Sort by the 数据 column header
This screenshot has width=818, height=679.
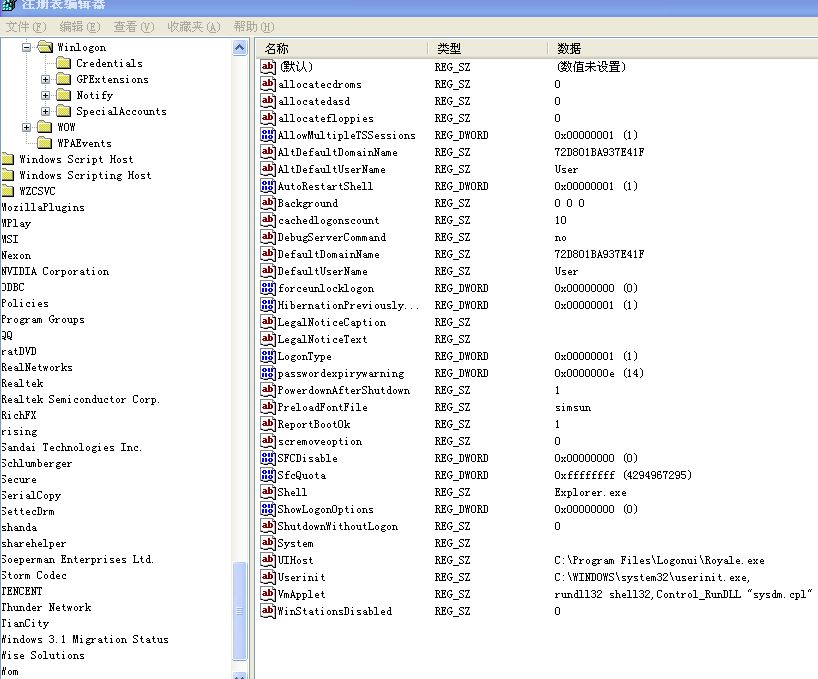(x=682, y=48)
